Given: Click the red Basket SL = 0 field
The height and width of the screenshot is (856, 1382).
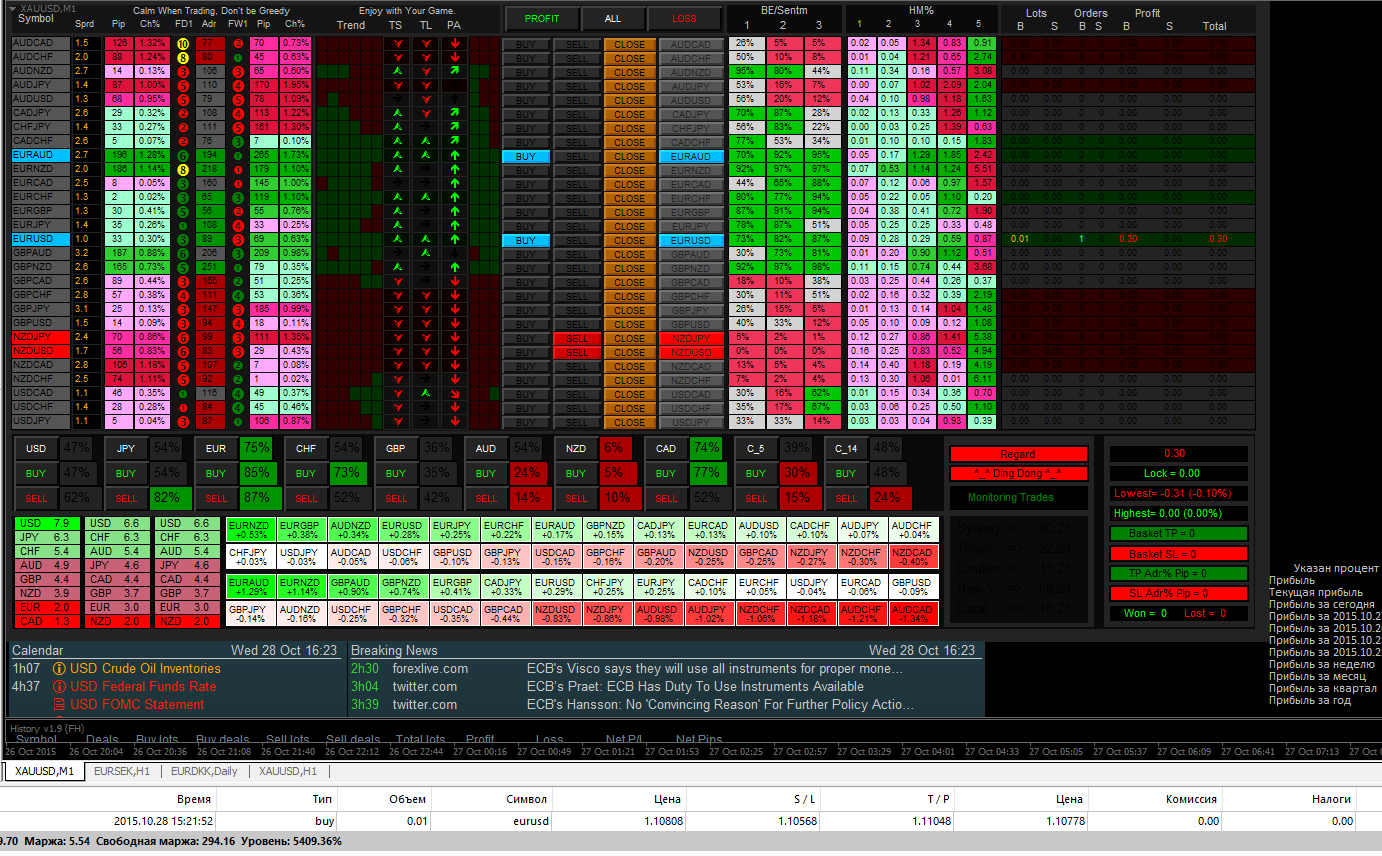Looking at the screenshot, I should point(1179,554).
